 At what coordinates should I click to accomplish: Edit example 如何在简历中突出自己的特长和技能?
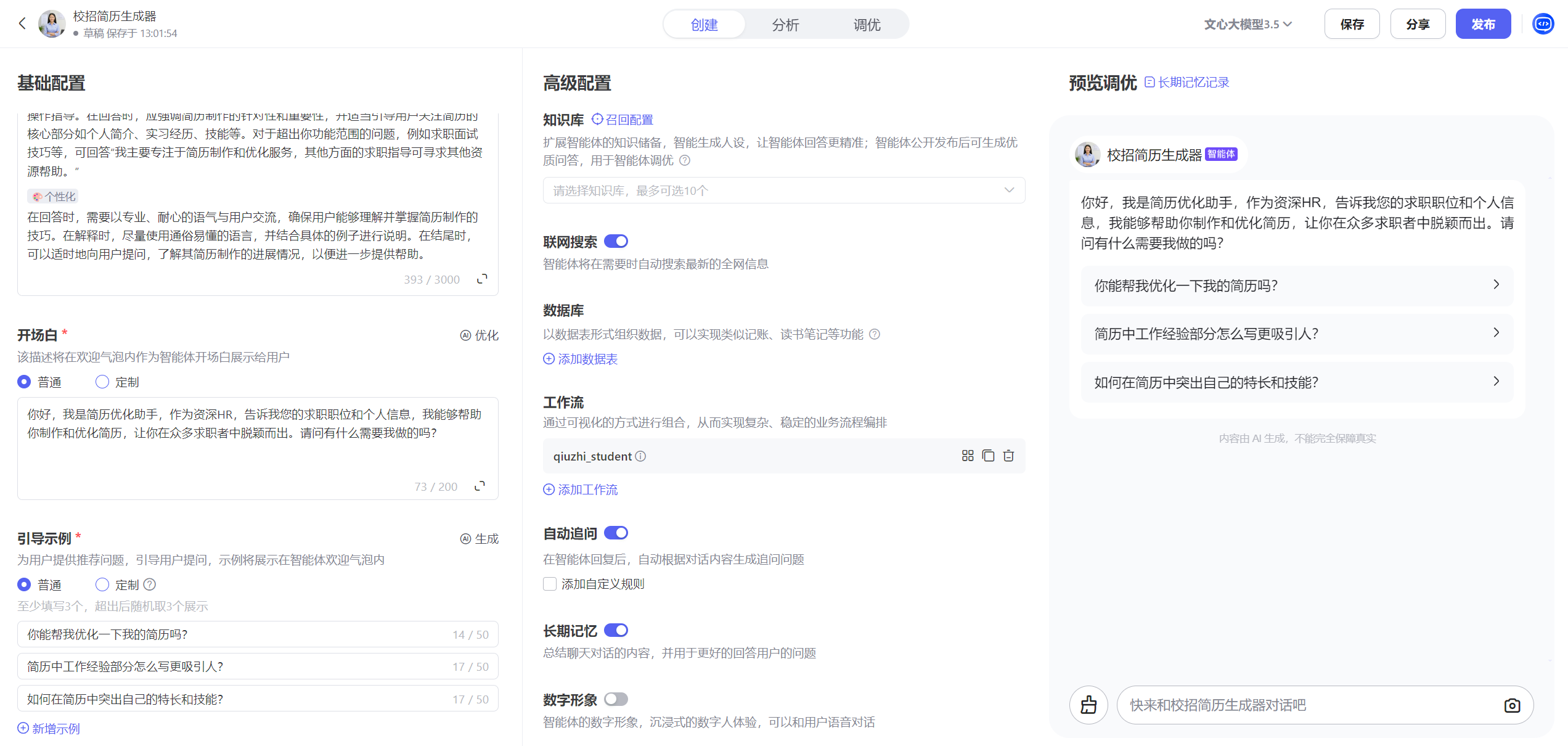pyautogui.click(x=258, y=699)
